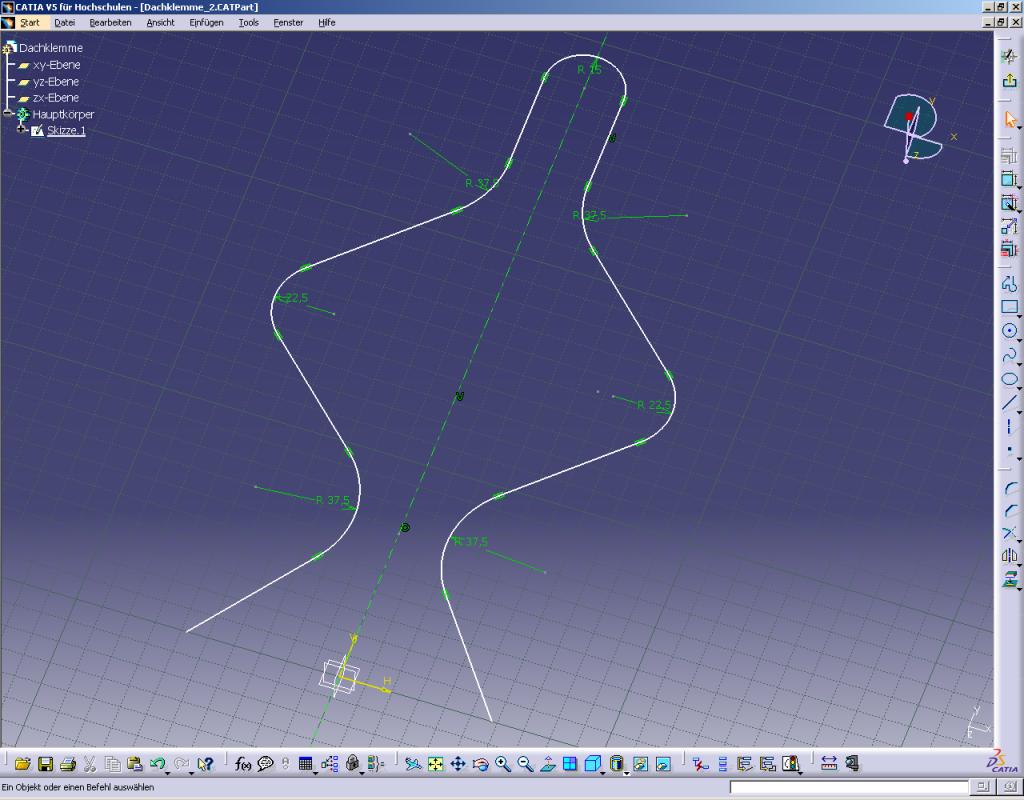Image resolution: width=1024 pixels, height=800 pixels.
Task: Click the Zoom Out magnifier icon
Action: tap(525, 763)
